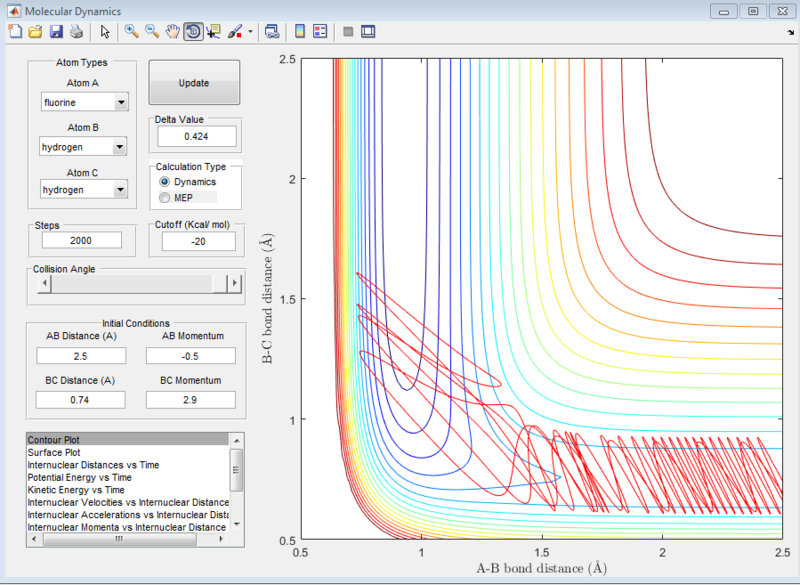Select the Zoom In magnifier tool
800x585 pixels.
coord(131,31)
